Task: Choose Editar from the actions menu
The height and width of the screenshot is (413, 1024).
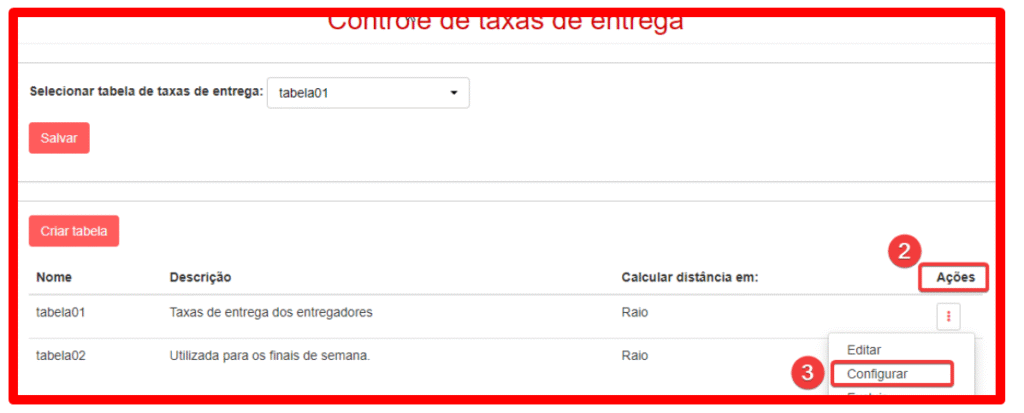Action: pyautogui.click(x=864, y=350)
